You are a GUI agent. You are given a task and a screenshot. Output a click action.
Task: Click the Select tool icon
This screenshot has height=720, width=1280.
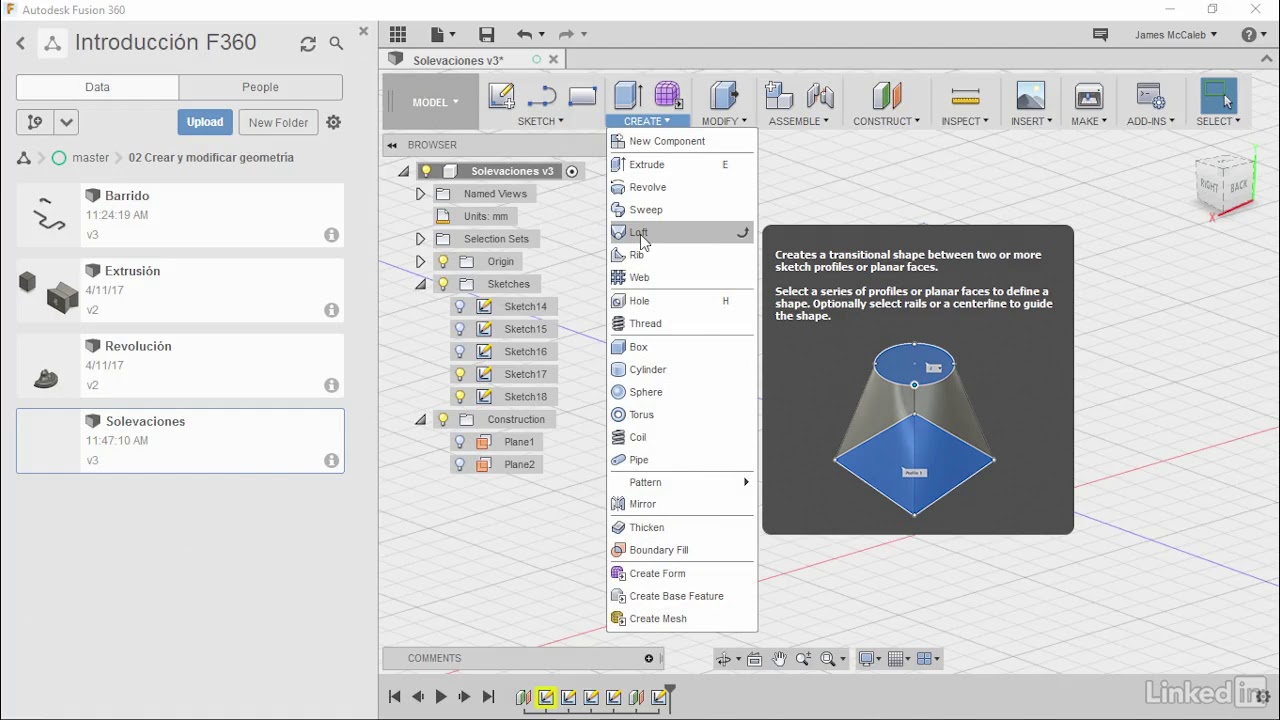point(1218,96)
